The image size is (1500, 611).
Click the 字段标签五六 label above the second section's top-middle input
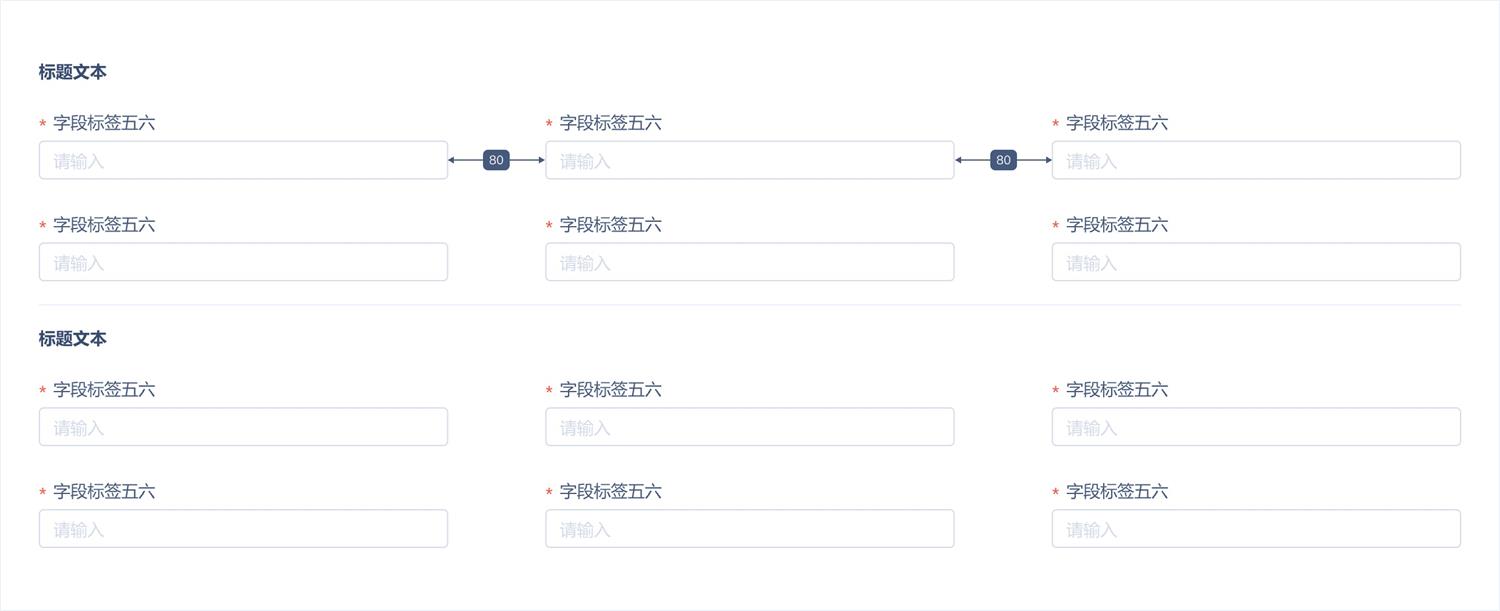[610, 390]
